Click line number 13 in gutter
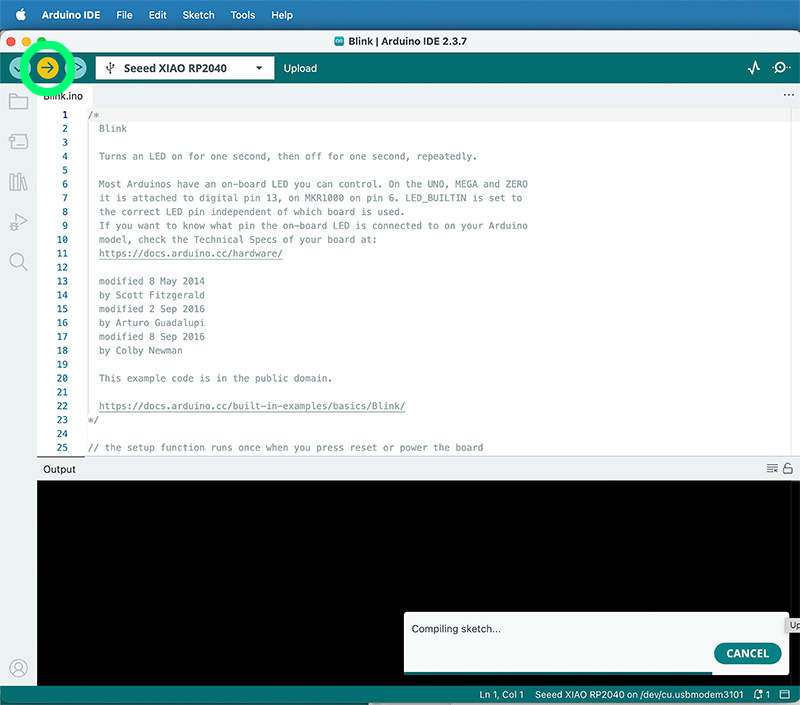The image size is (800, 705). [x=62, y=281]
